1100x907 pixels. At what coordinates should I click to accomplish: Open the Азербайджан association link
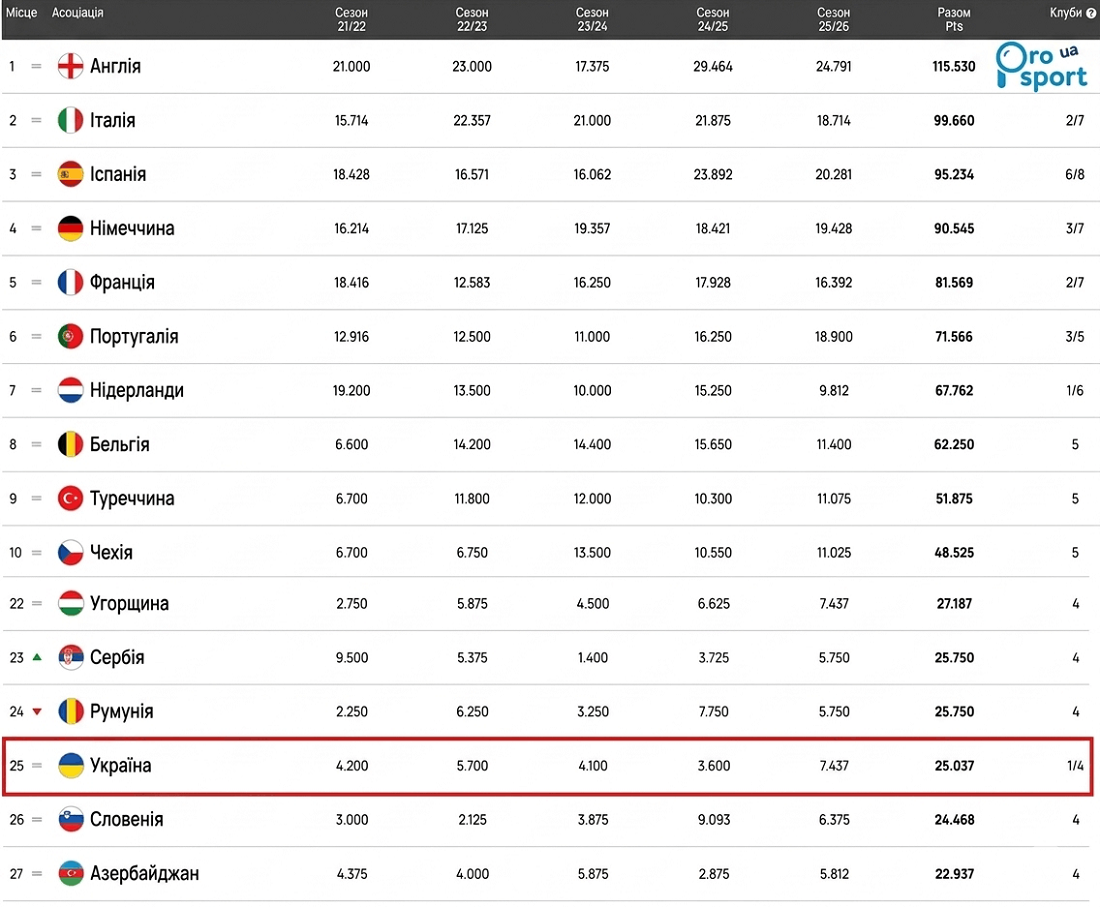[x=144, y=873]
